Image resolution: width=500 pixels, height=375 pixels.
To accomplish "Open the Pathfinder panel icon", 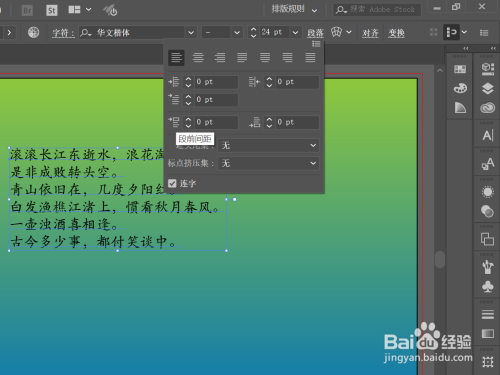I will pyautogui.click(x=488, y=239).
